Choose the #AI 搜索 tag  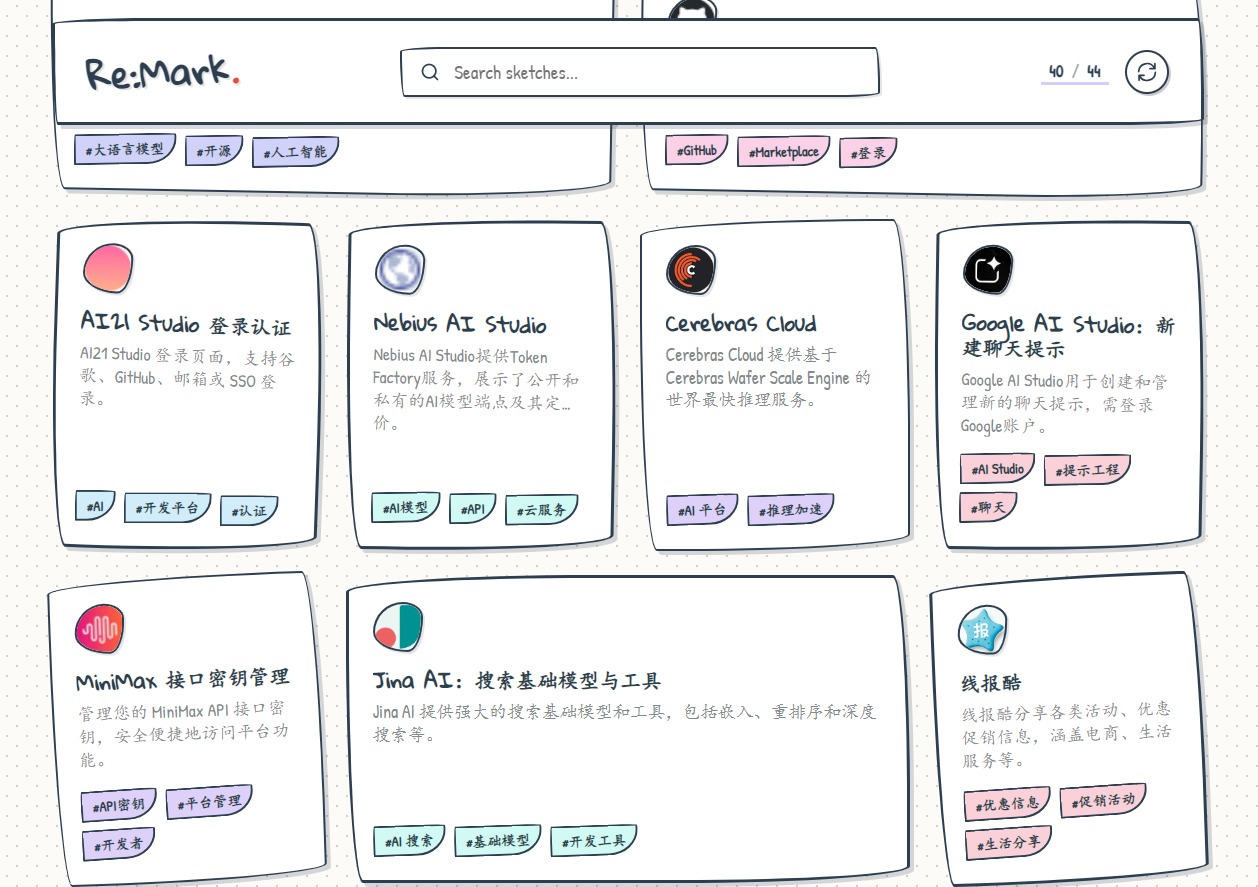coord(410,841)
